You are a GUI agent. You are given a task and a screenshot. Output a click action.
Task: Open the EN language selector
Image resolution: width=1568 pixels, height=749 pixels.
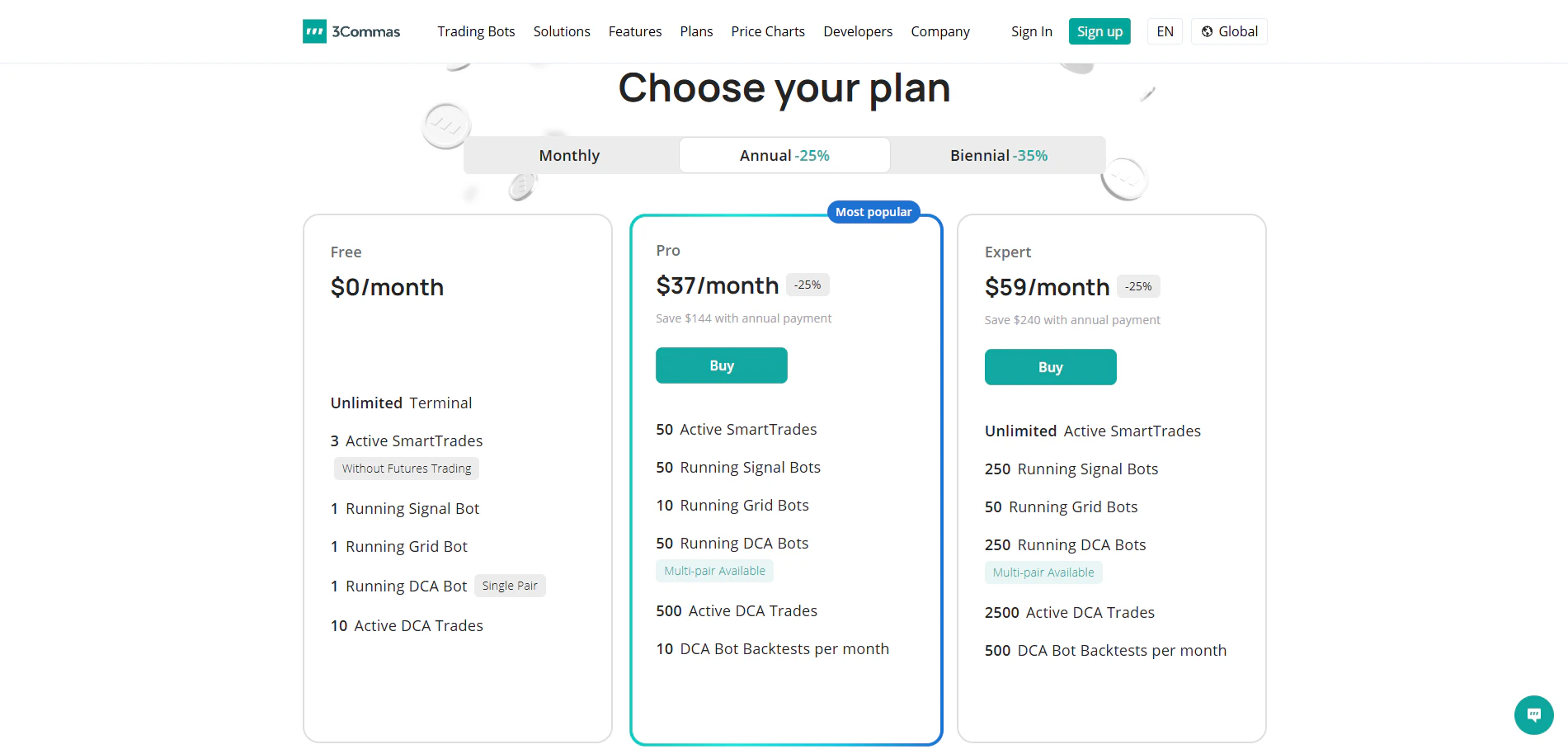[1165, 31]
